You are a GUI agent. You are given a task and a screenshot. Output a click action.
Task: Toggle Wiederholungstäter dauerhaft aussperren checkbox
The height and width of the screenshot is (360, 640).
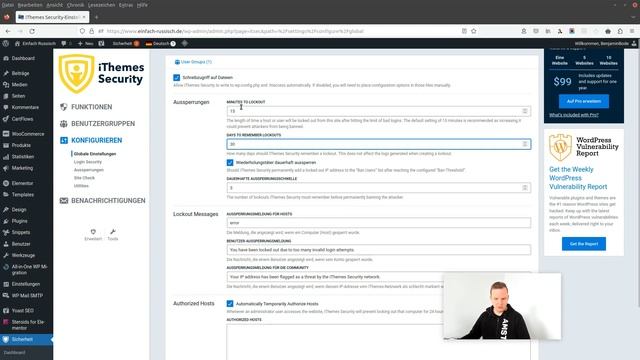tap(230, 162)
